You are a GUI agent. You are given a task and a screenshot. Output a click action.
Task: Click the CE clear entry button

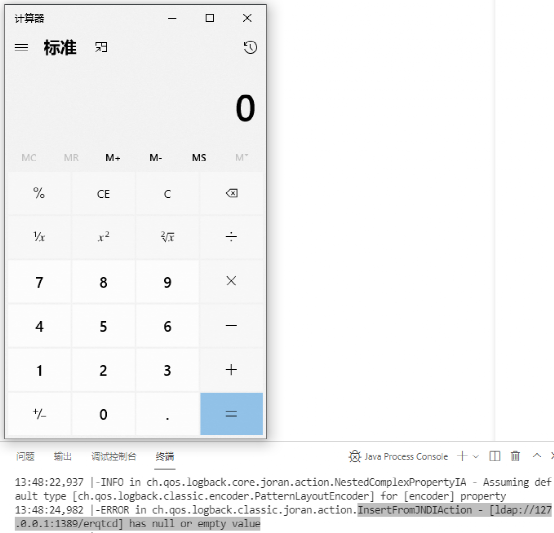(x=103, y=194)
